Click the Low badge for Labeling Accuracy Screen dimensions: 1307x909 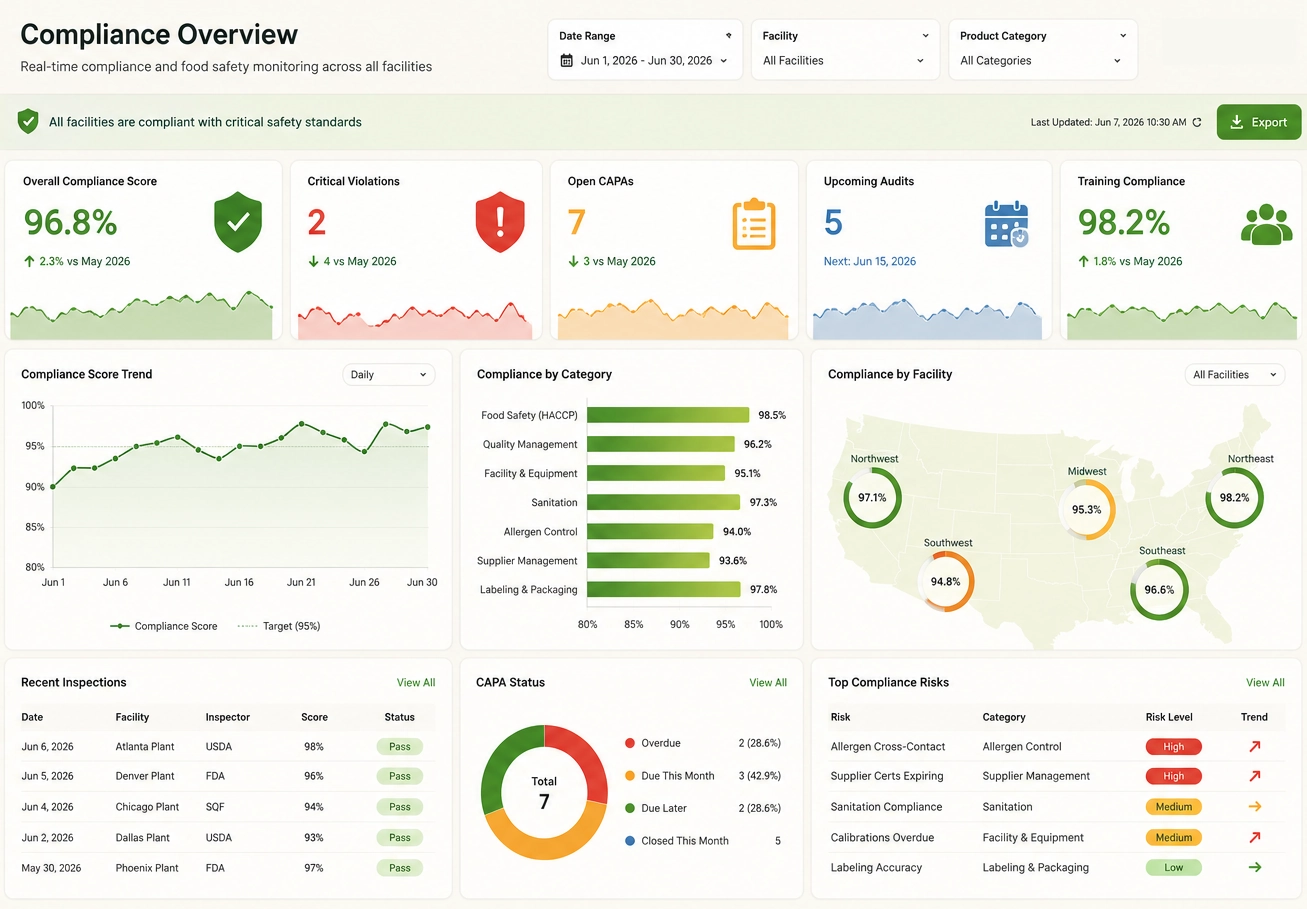1174,867
